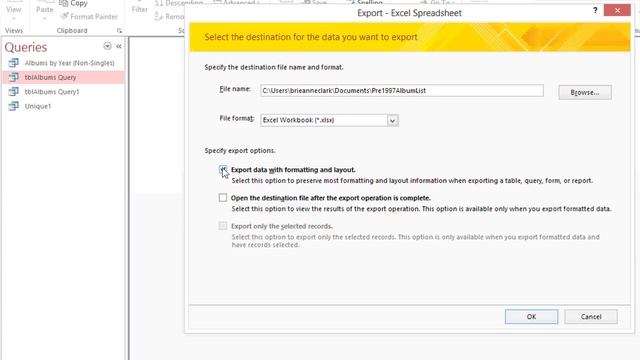Image resolution: width=640 pixels, height=360 pixels.
Task: Select Albums by Year (Non-Singles) query
Action: (x=69, y=63)
